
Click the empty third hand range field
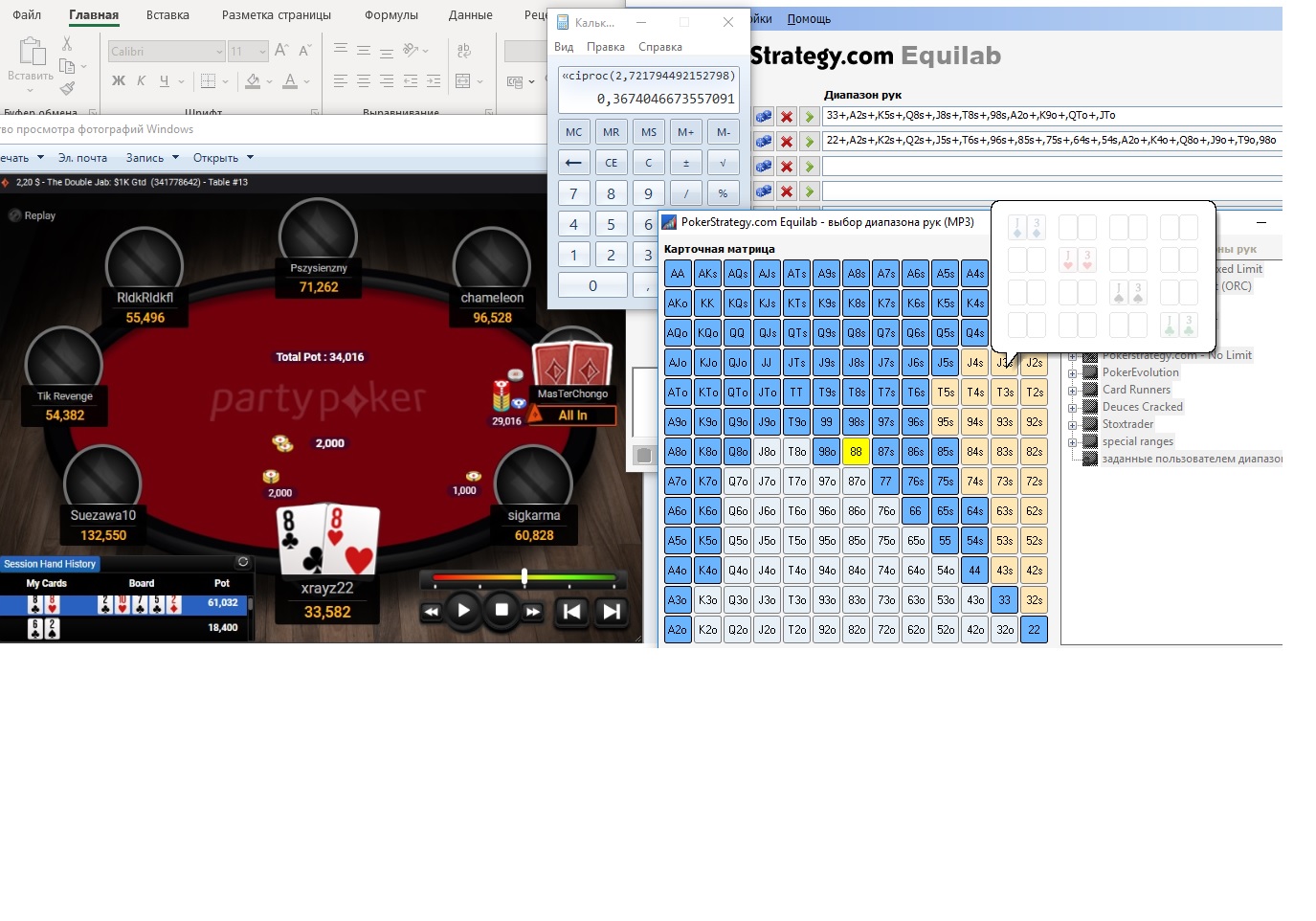pyautogui.click(x=1053, y=166)
